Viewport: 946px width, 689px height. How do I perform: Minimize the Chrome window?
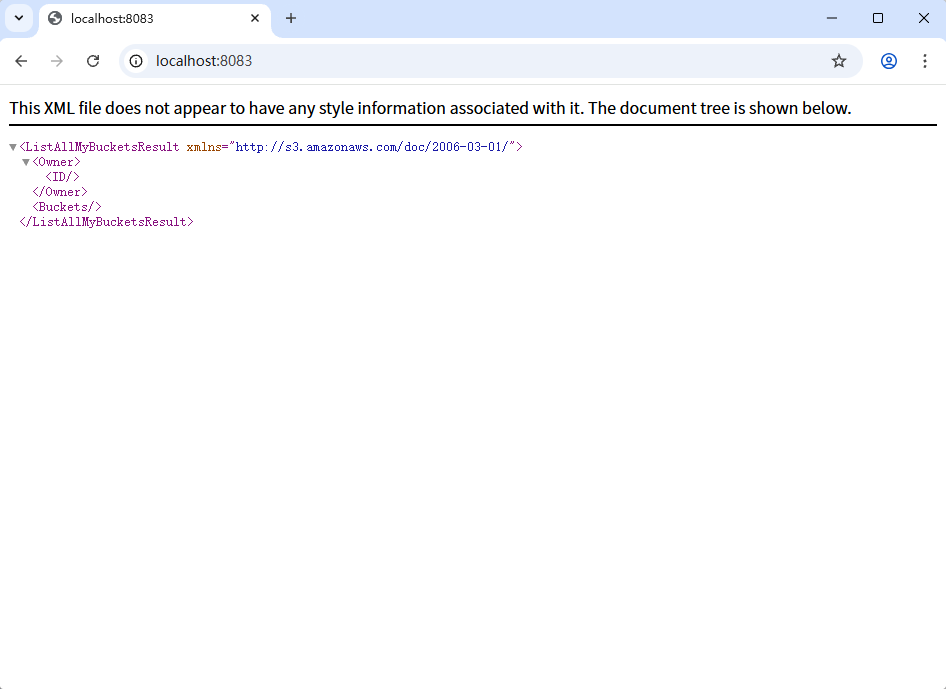tap(831, 18)
